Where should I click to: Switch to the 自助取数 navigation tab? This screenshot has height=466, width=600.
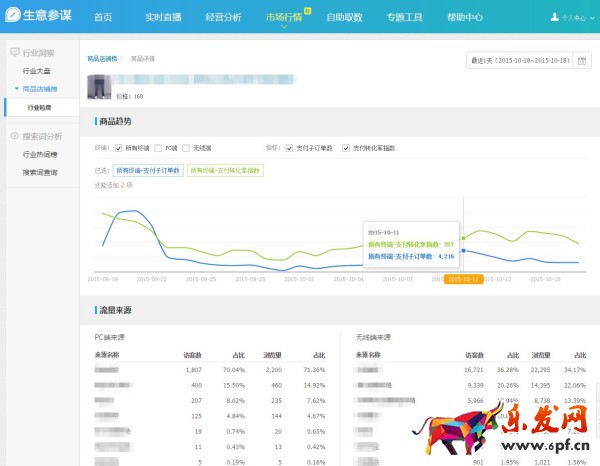coord(346,18)
